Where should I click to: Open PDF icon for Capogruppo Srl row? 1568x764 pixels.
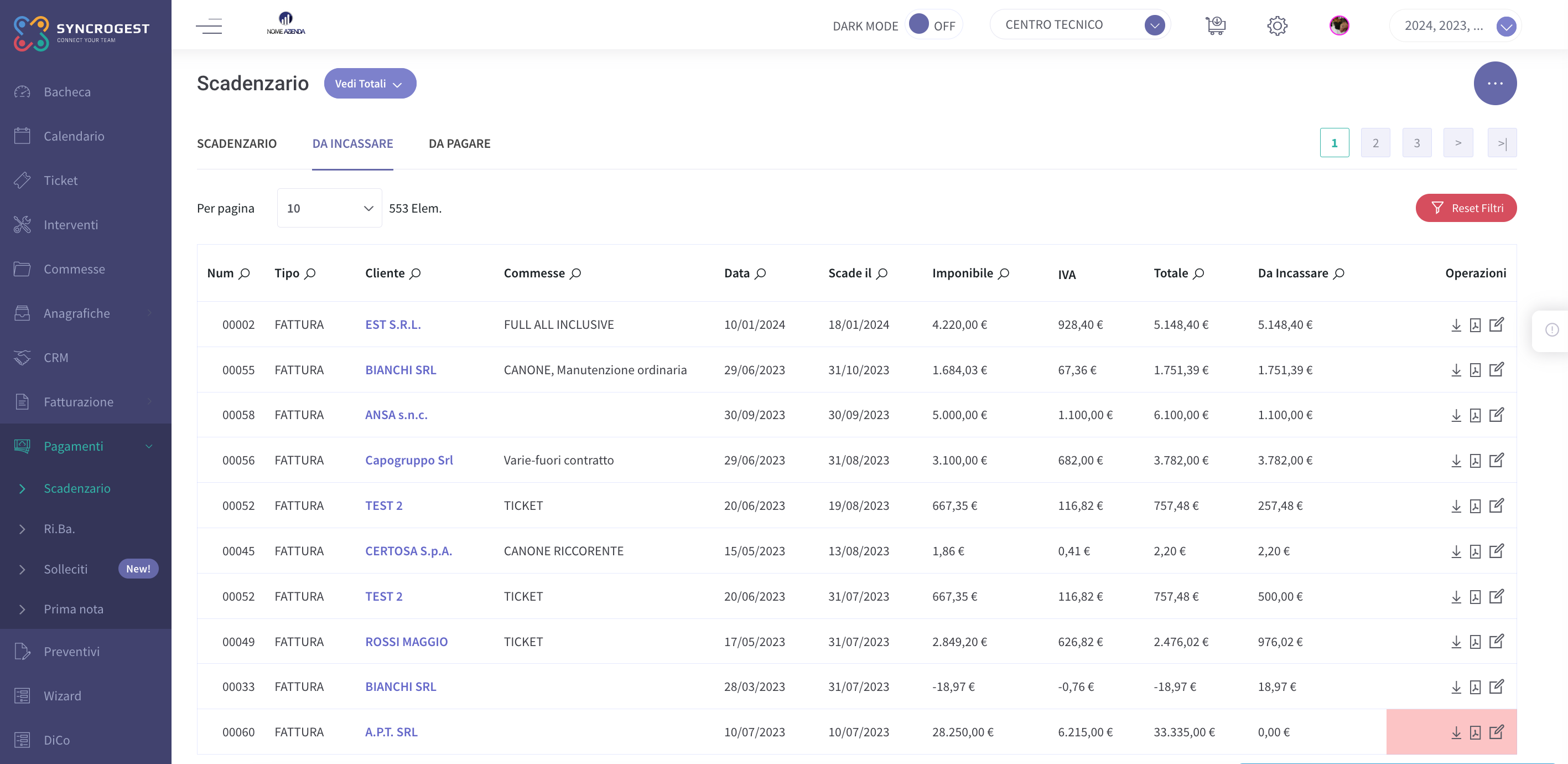1476,461
